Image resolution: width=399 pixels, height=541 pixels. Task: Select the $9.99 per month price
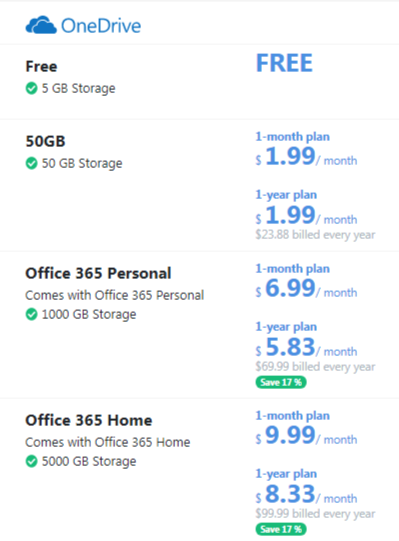(306, 435)
